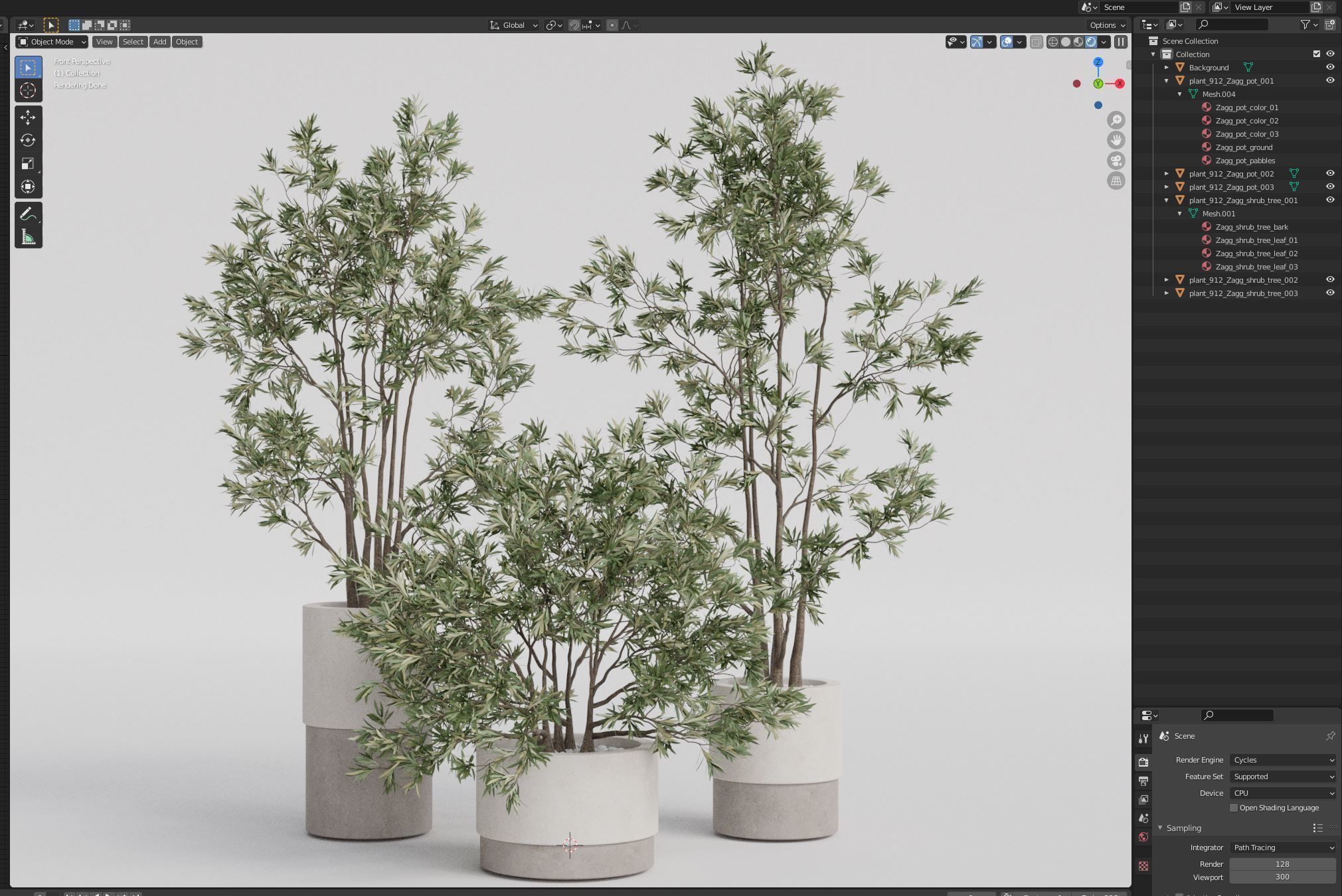Image resolution: width=1342 pixels, height=896 pixels.
Task: Switch viewport to Material Preview shading
Action: (1077, 42)
